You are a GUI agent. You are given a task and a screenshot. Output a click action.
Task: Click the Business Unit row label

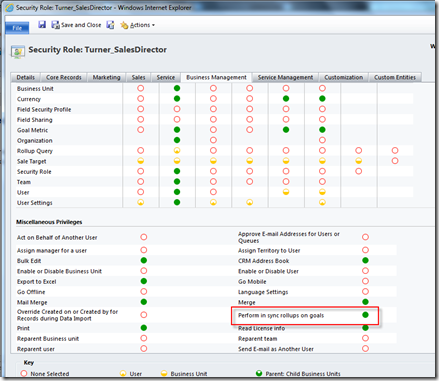point(35,89)
